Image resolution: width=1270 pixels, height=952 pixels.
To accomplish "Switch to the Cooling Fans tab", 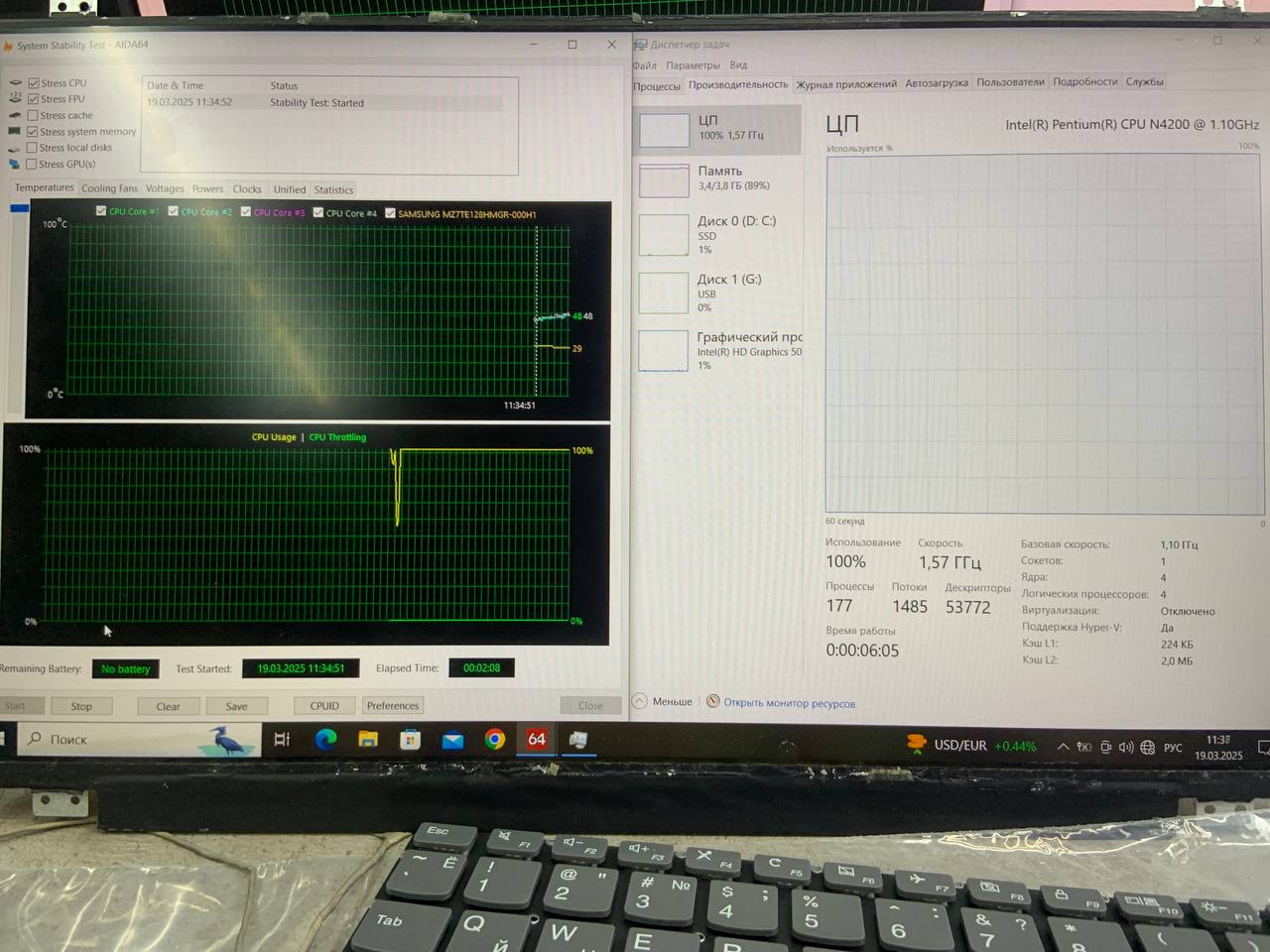I will click(x=109, y=188).
